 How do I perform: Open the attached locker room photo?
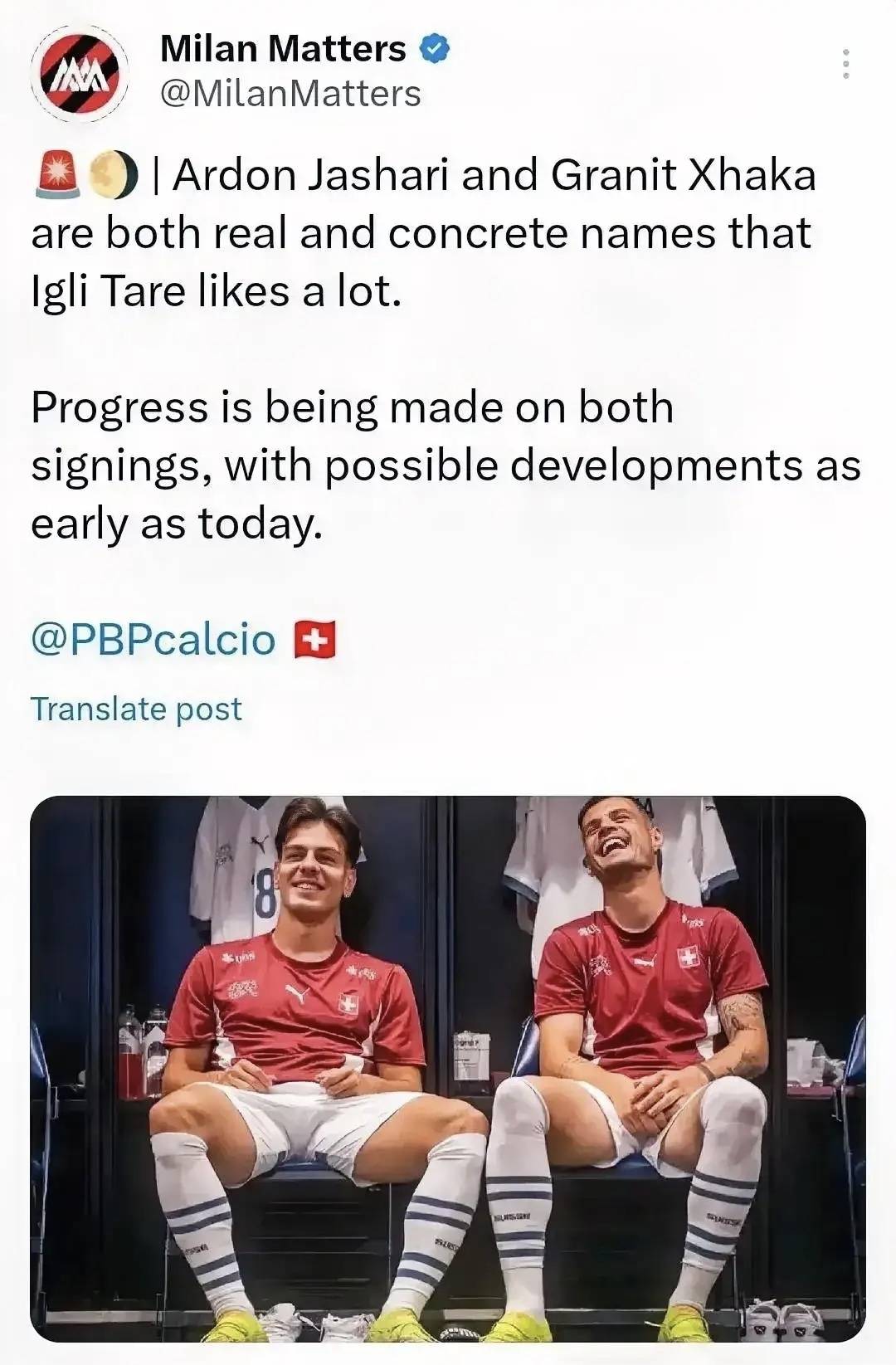click(x=448, y=1069)
